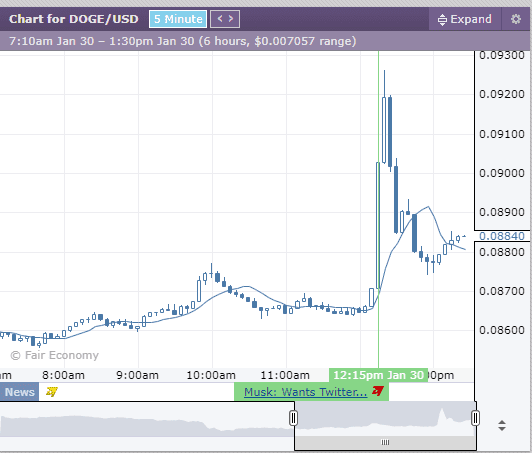
Task: Click the 8:00am time axis label
Action: click(x=63, y=375)
